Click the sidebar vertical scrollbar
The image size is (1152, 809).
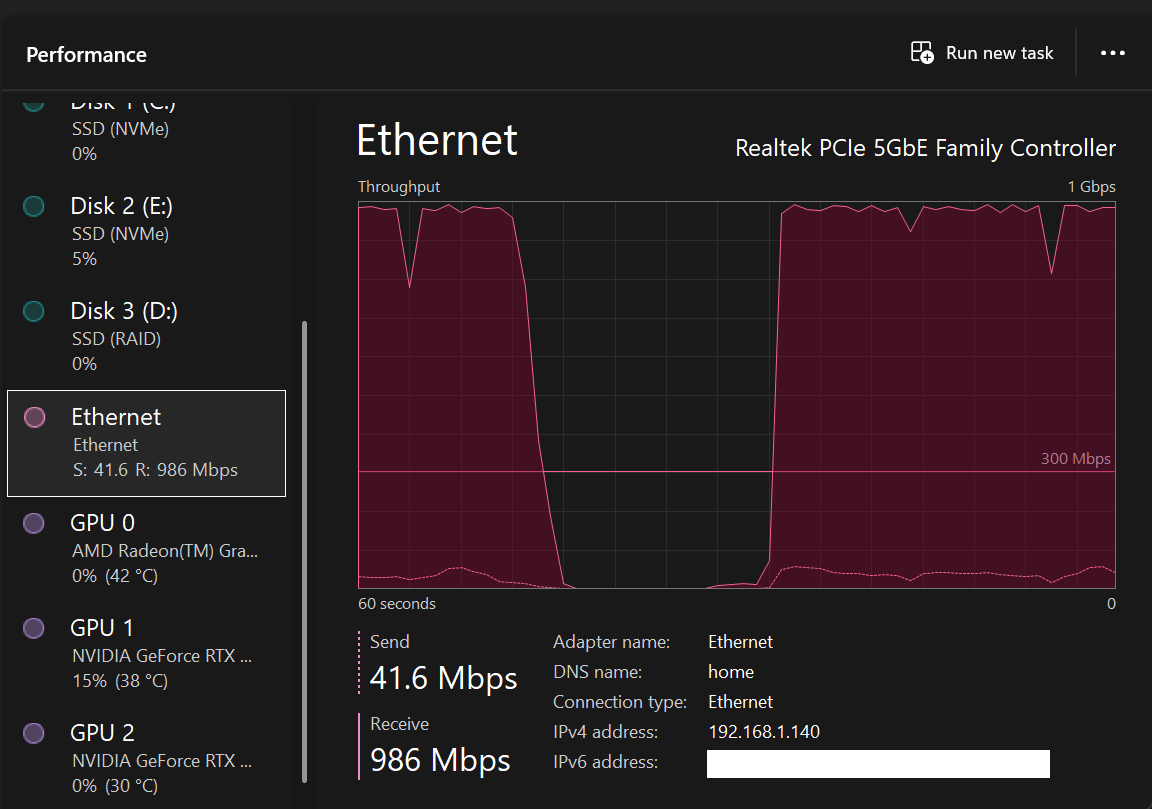[305, 550]
